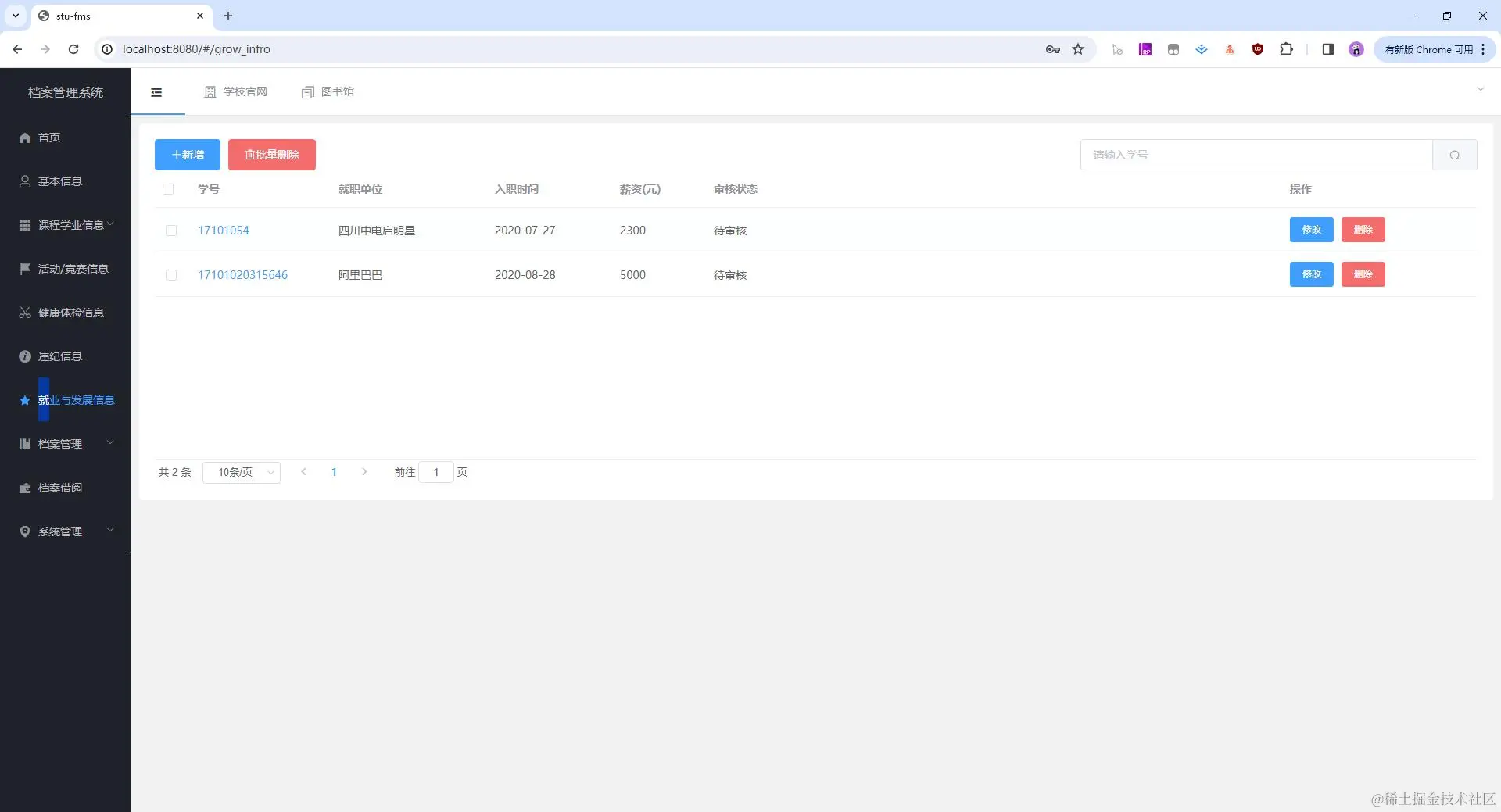This screenshot has width=1501, height=812.
Task: Click the location pin icon beside 系统管理
Action: coord(25,531)
